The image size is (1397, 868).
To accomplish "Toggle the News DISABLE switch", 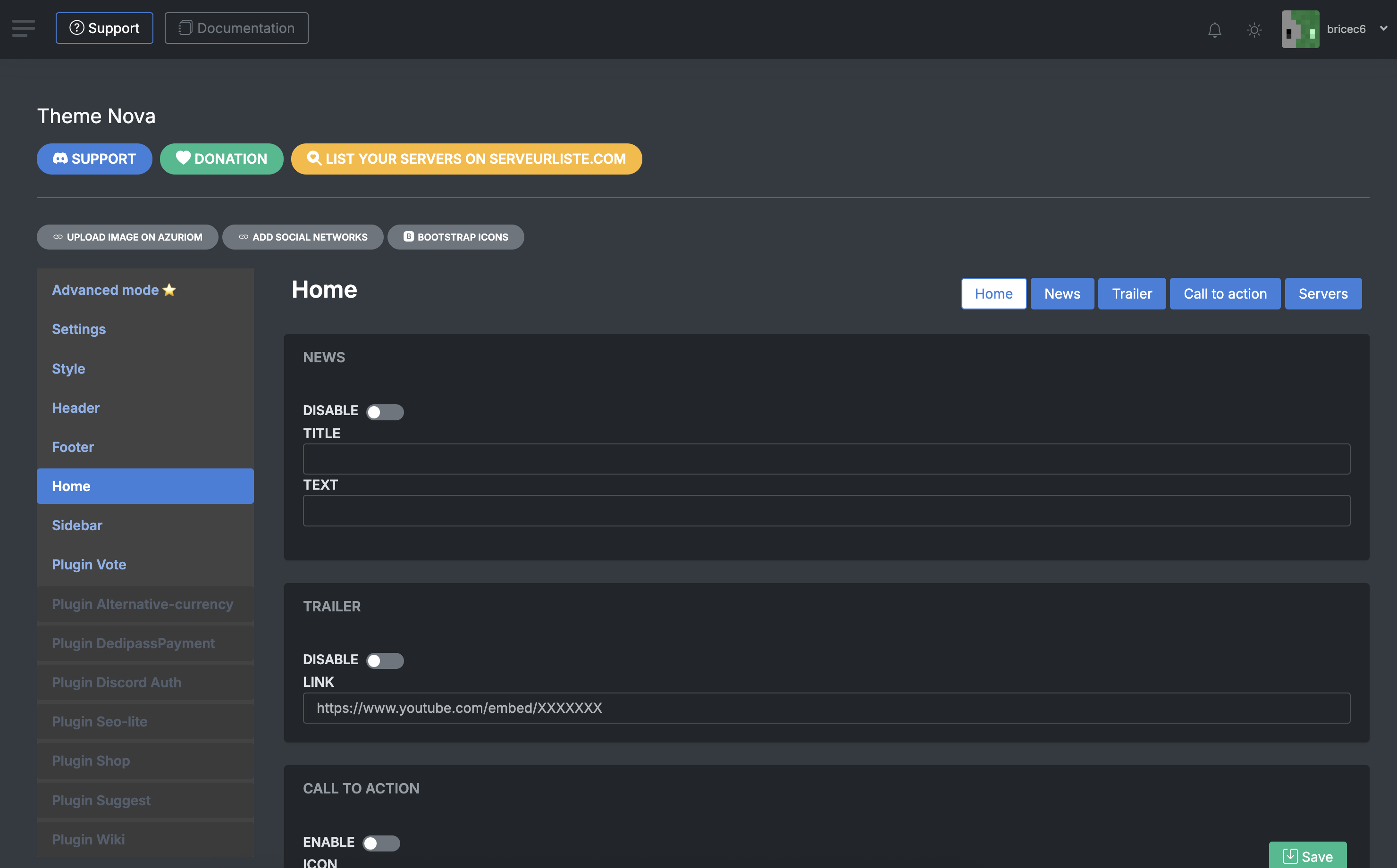I will 385,412.
